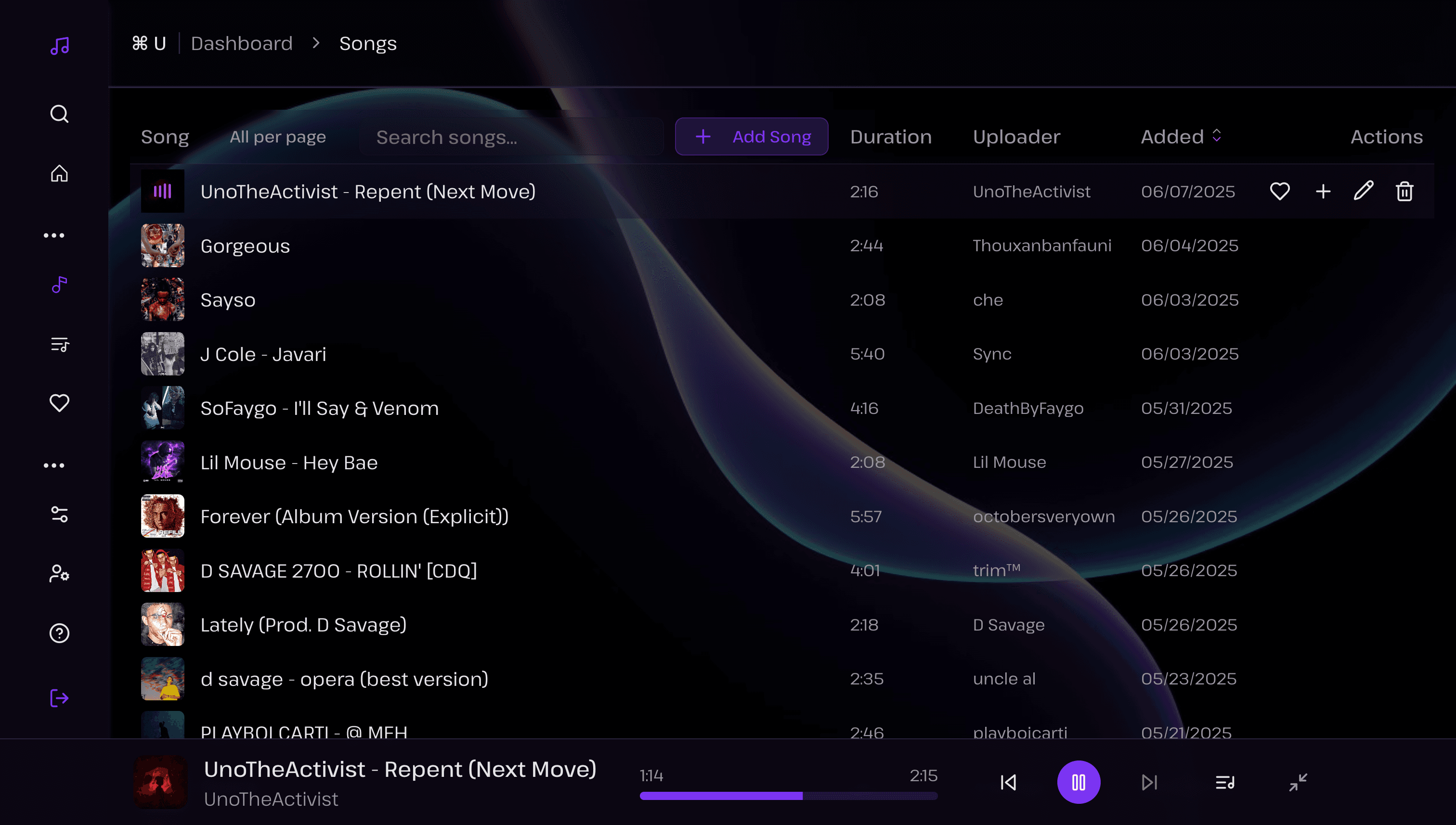The width and height of the screenshot is (1456, 825).
Task: Select J Cole - Javari title
Action: coord(263,354)
